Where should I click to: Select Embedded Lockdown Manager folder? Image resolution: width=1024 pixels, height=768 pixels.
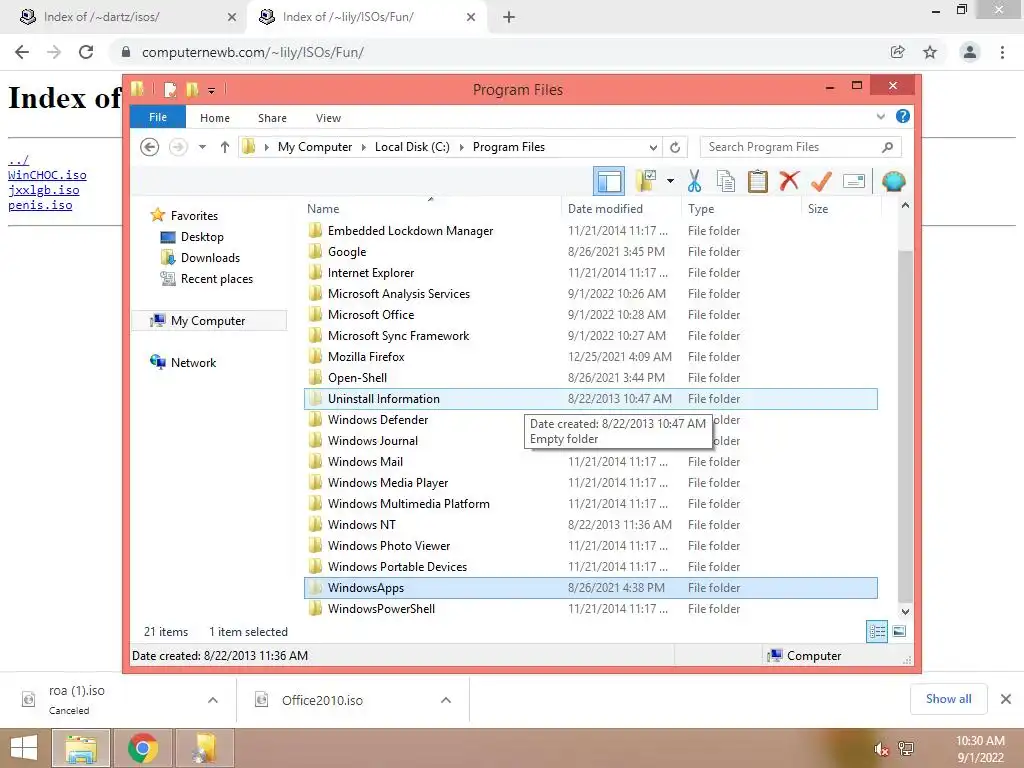(590, 231)
